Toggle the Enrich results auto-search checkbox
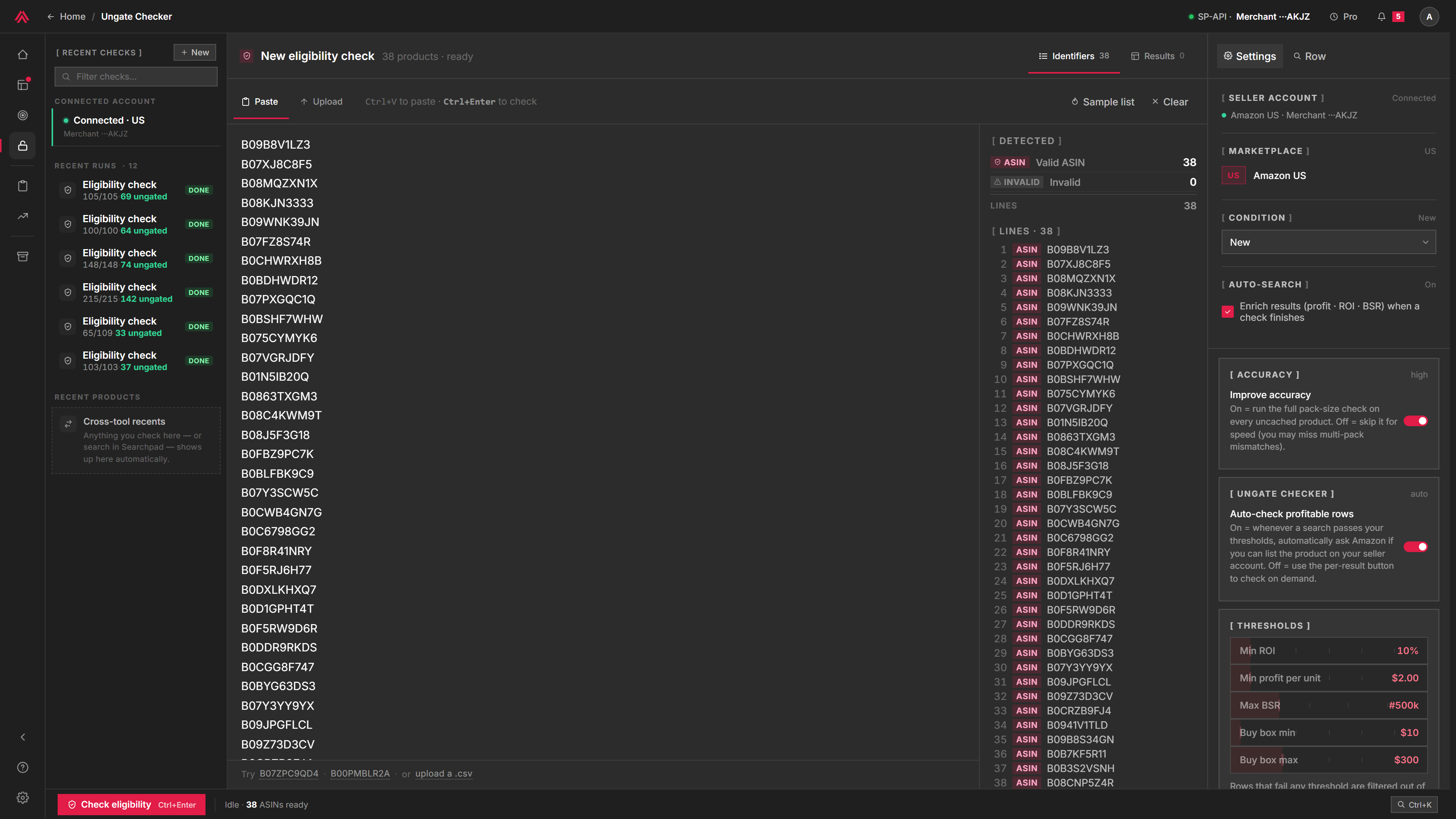This screenshot has width=1456, height=819. click(1228, 311)
